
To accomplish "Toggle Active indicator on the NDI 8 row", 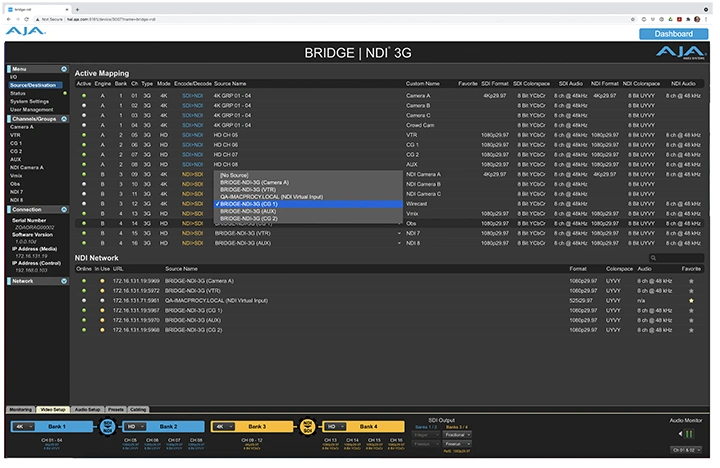I will 84,243.
